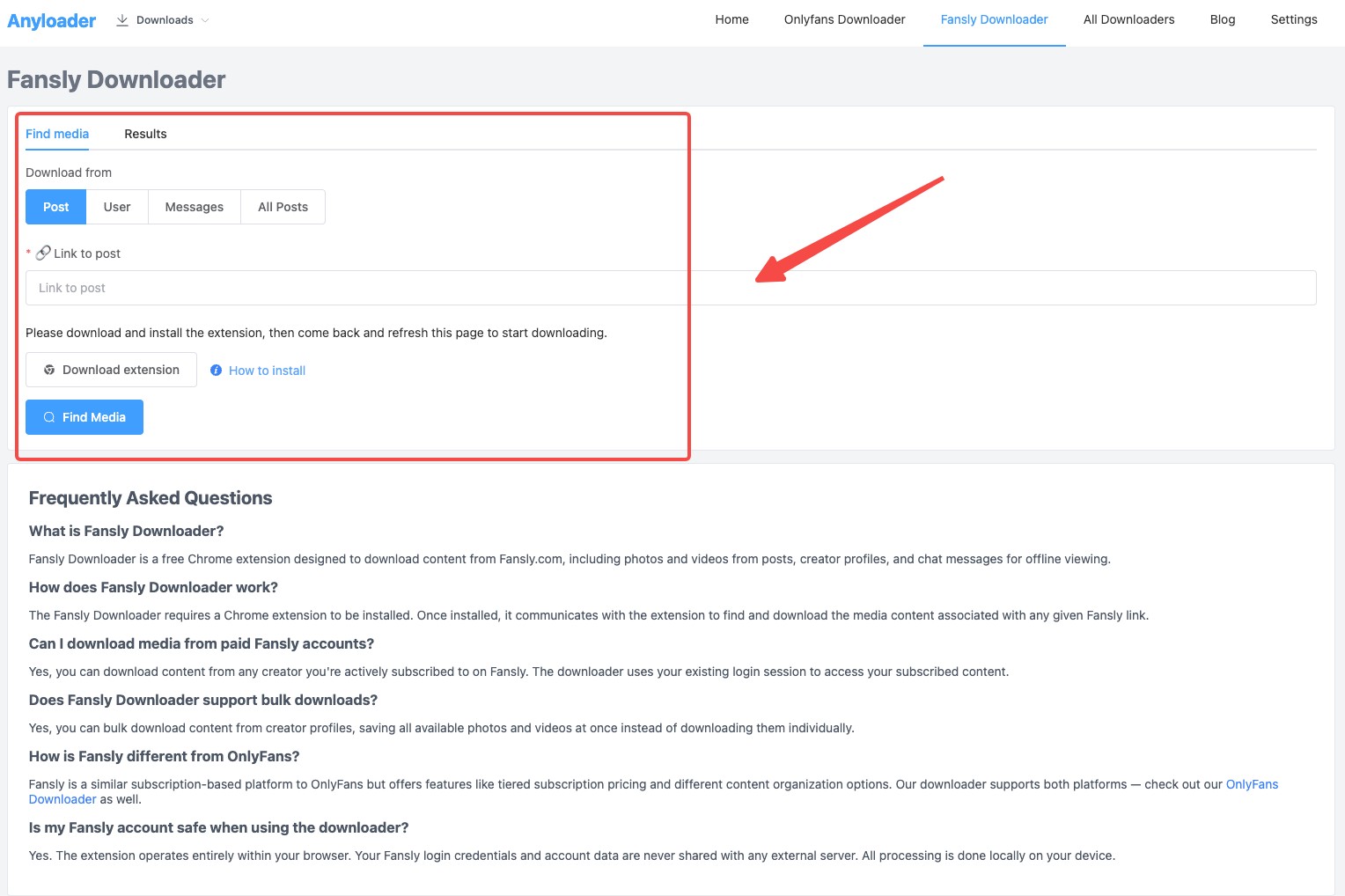Click the Anyloader logo
Viewport: 1345px width, 896px height.
pos(51,20)
